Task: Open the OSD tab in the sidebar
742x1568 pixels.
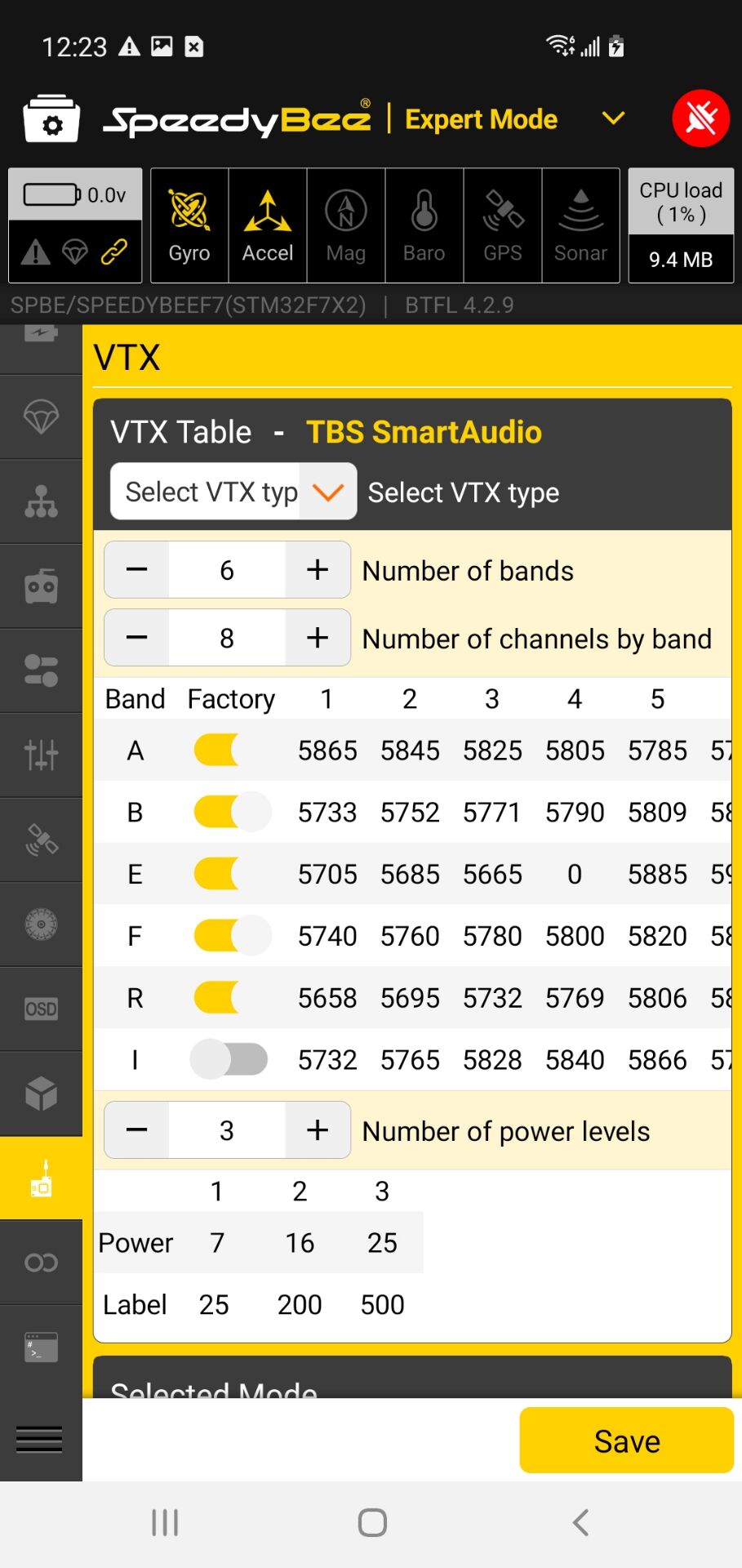Action: (41, 1009)
